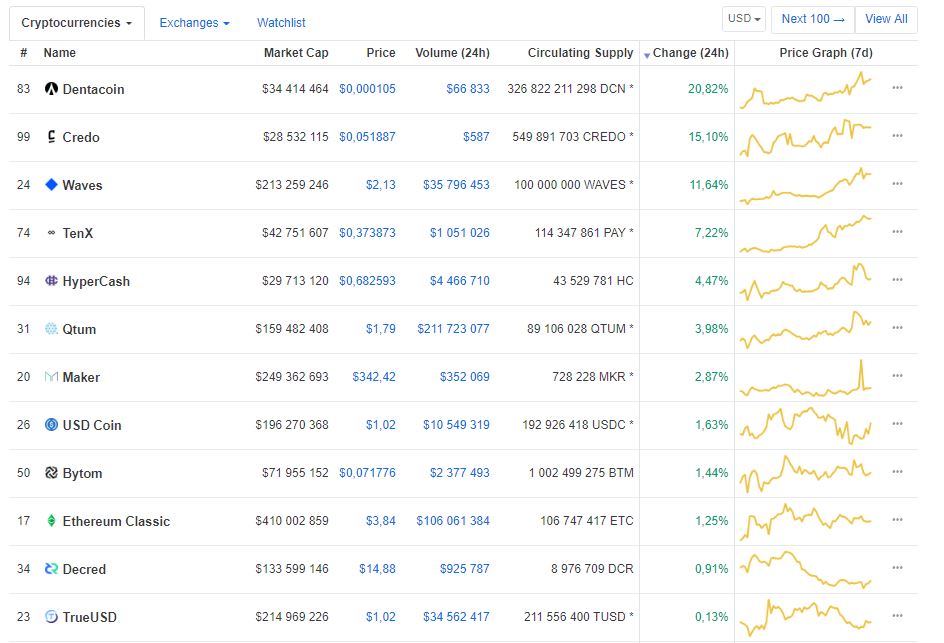This screenshot has width=944, height=643.
Task: Open the Dentacoin coin page
Action: [x=93, y=89]
